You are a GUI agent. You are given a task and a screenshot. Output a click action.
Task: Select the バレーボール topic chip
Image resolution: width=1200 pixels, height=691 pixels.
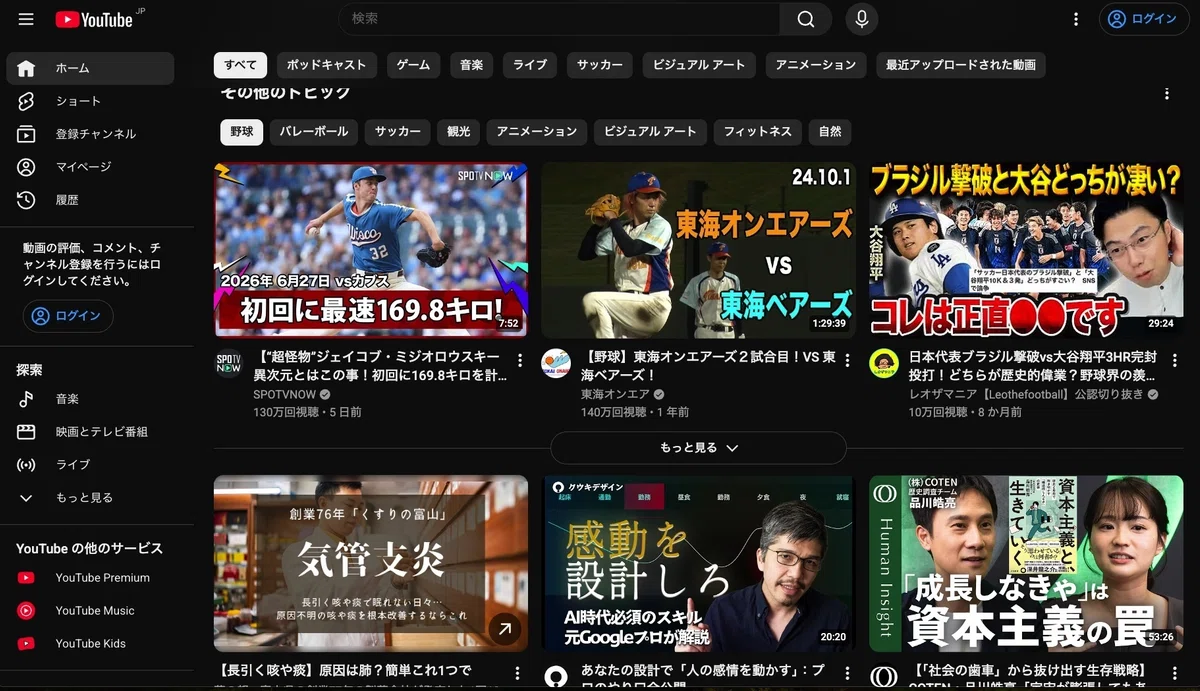point(314,132)
